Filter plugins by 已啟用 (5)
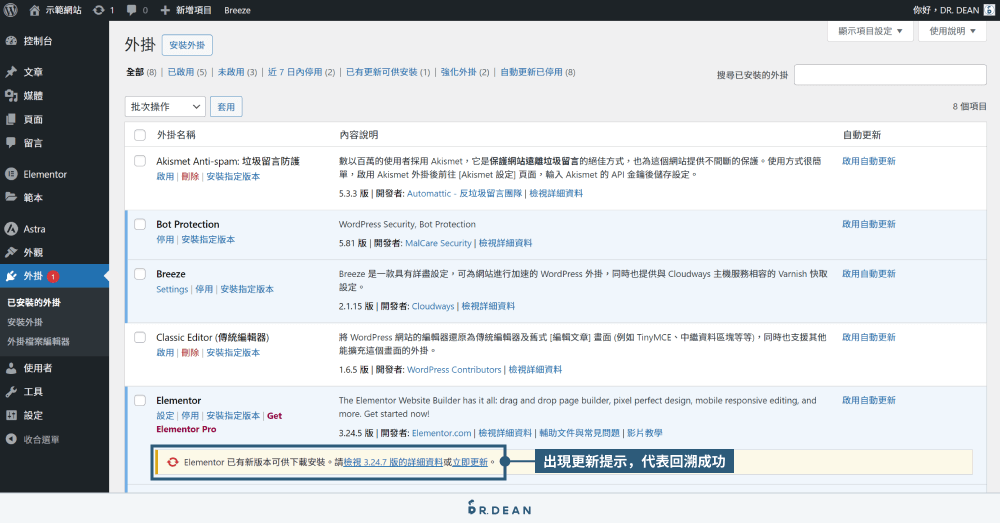This screenshot has width=1000, height=523. click(187, 72)
